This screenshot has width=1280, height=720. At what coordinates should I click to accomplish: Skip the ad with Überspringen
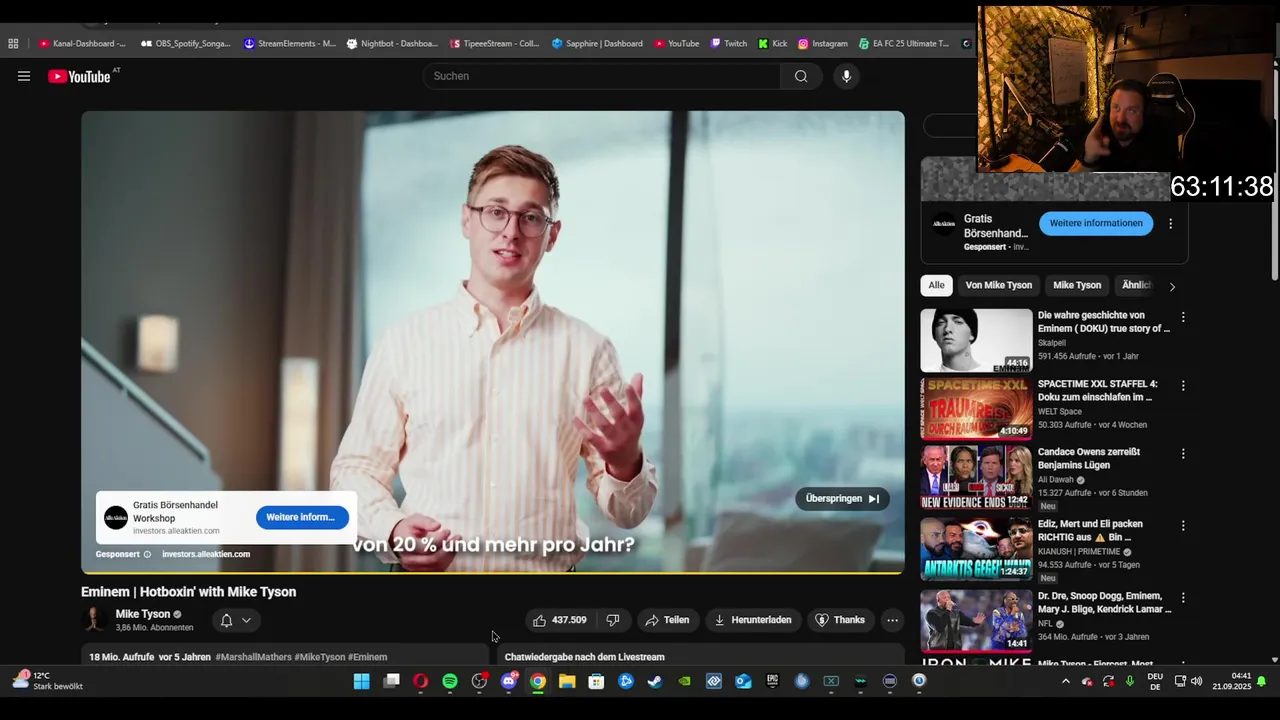843,498
